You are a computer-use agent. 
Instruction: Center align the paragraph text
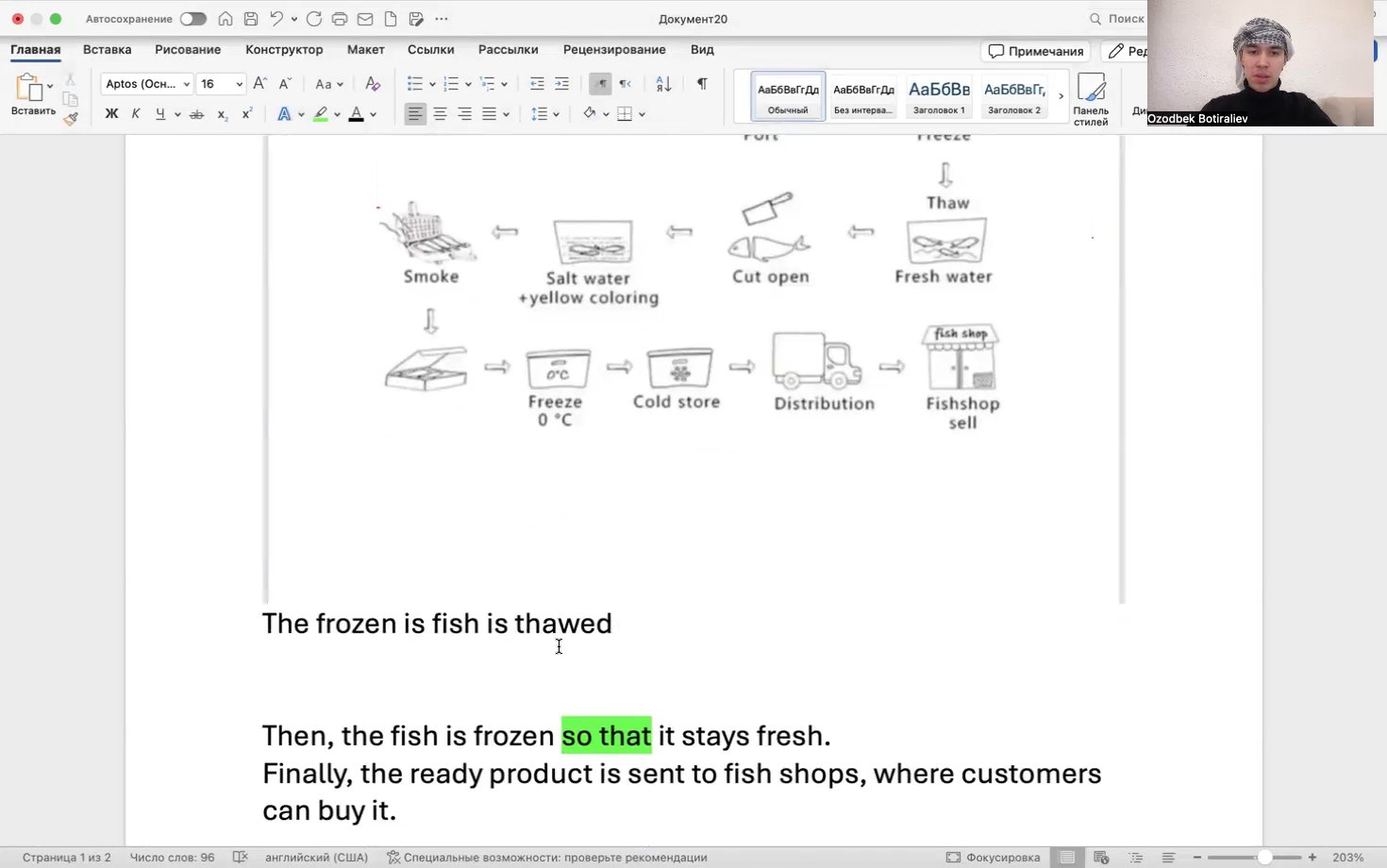tap(440, 114)
